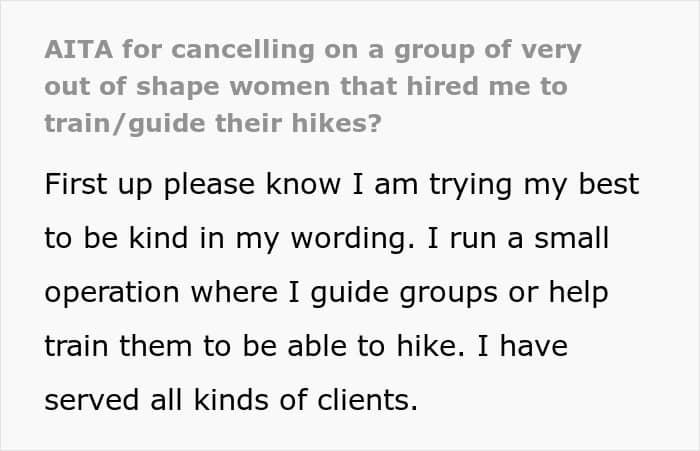Viewport: 700px width, 451px height.
Task: Click the phrase 'I run a small'
Action: (x=518, y=238)
